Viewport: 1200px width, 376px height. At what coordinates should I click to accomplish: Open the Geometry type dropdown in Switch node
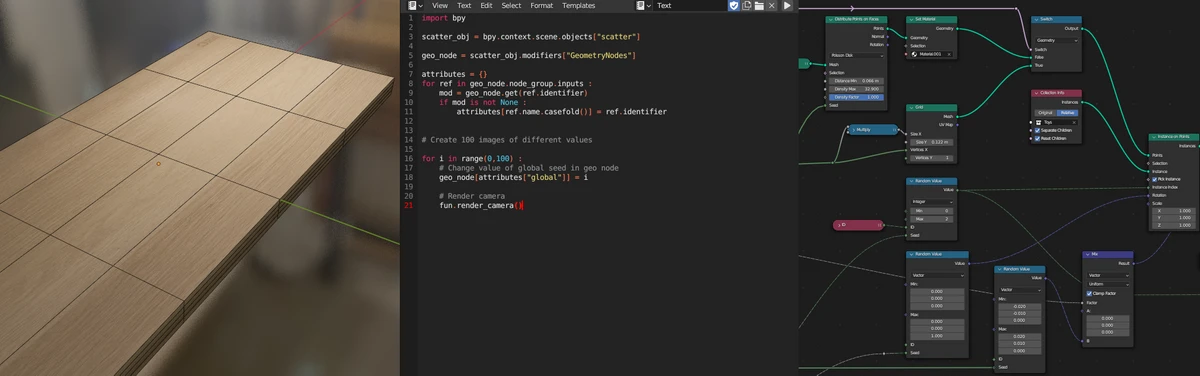[1058, 40]
